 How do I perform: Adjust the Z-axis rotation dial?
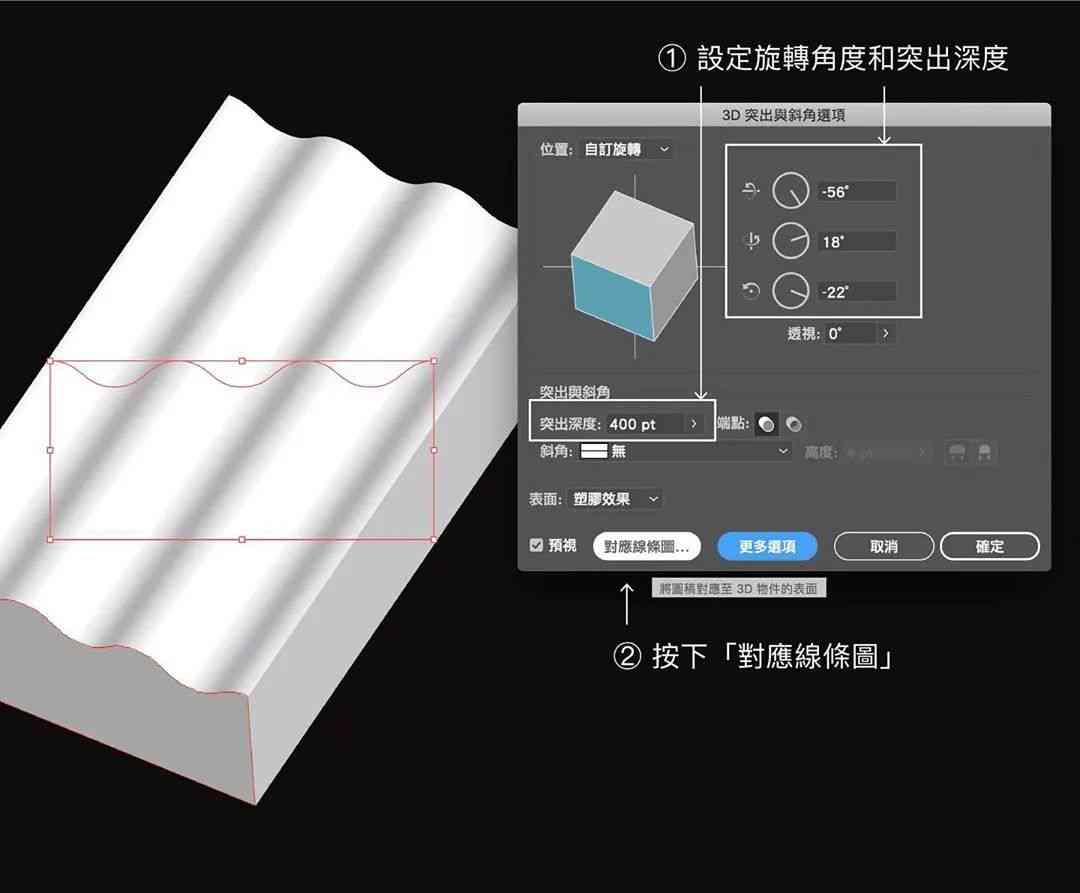pyautogui.click(x=790, y=291)
